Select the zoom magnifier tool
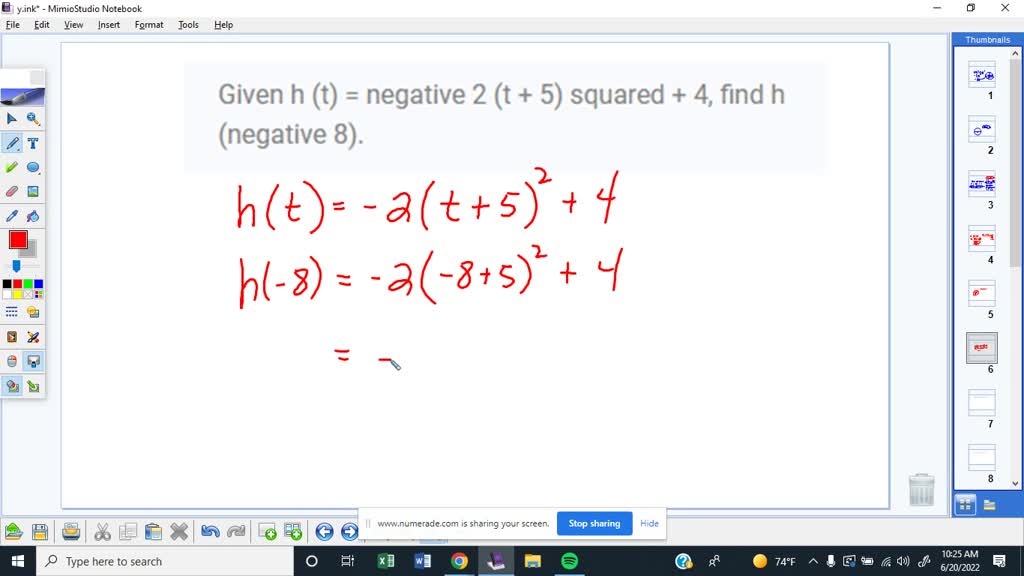Image resolution: width=1024 pixels, height=576 pixels. (34, 119)
